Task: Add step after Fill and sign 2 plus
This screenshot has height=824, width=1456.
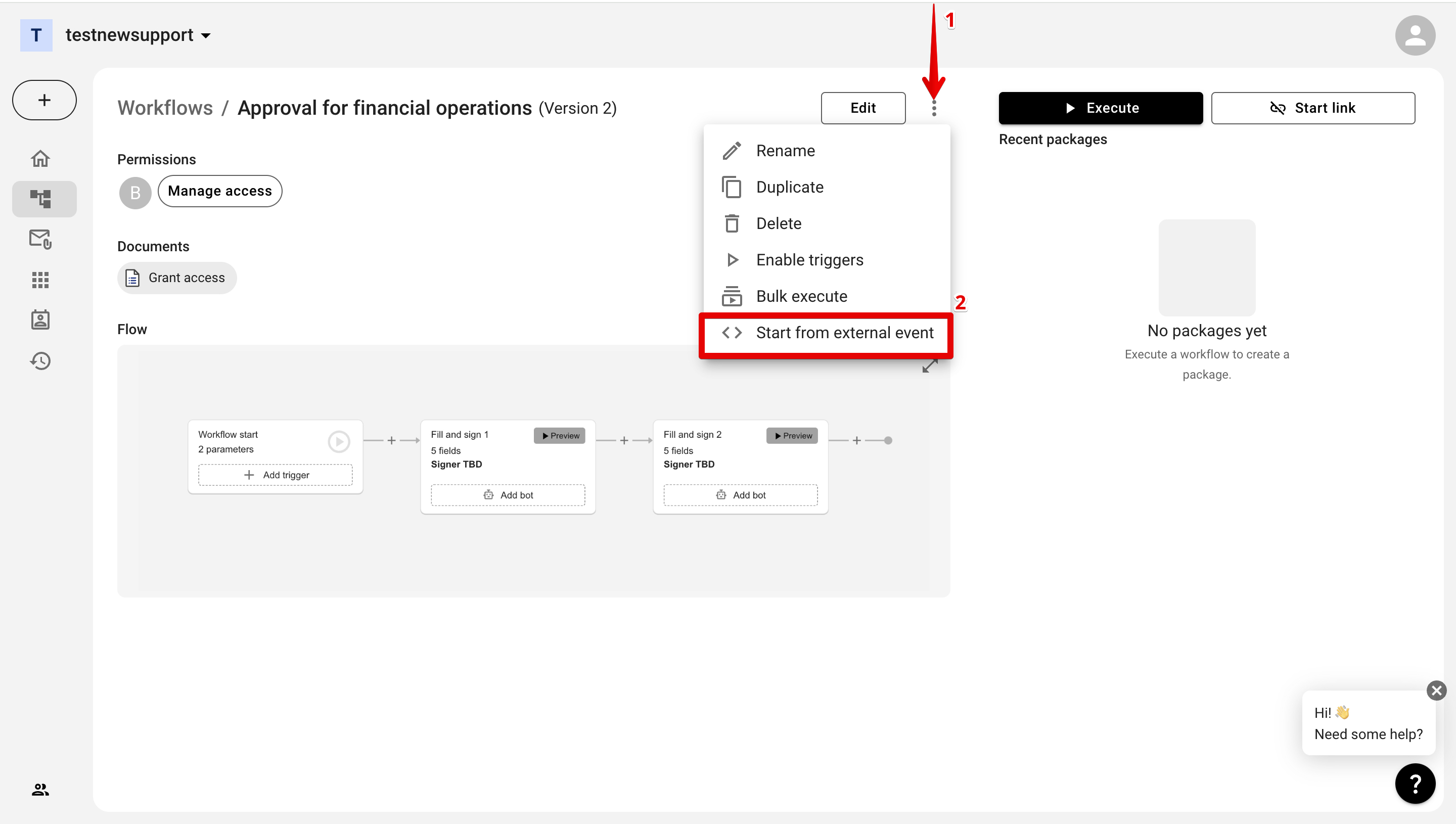Action: (x=856, y=440)
